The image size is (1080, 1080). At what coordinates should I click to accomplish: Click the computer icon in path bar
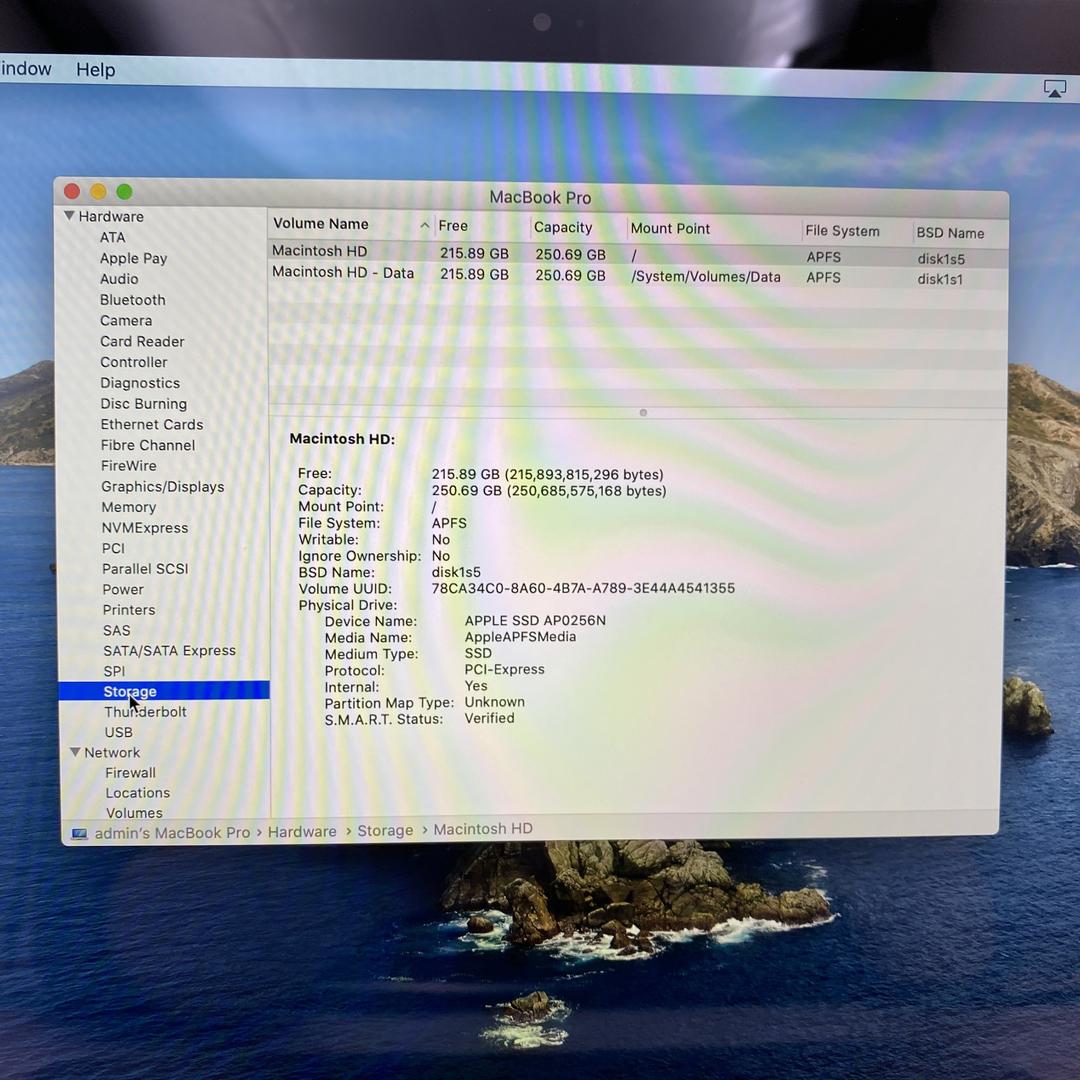[x=80, y=834]
